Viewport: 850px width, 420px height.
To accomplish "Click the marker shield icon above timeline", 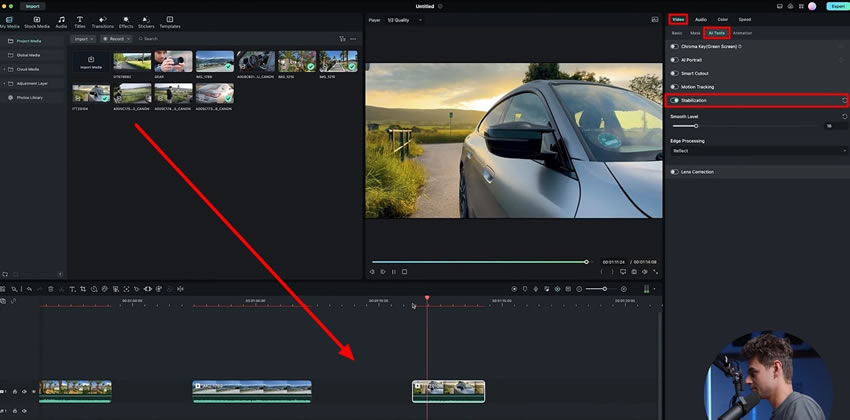I will pyautogui.click(x=525, y=289).
